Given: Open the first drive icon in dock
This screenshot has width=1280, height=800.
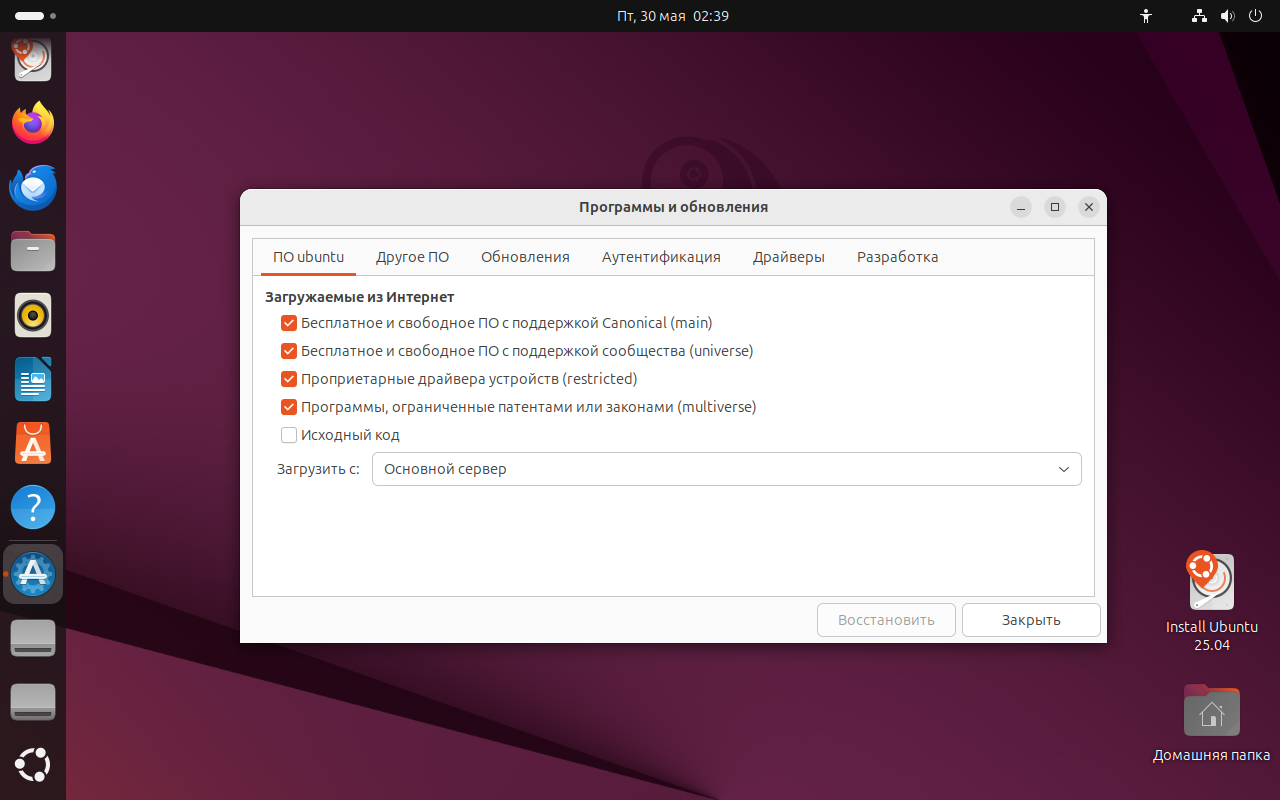Looking at the screenshot, I should coord(33,637).
